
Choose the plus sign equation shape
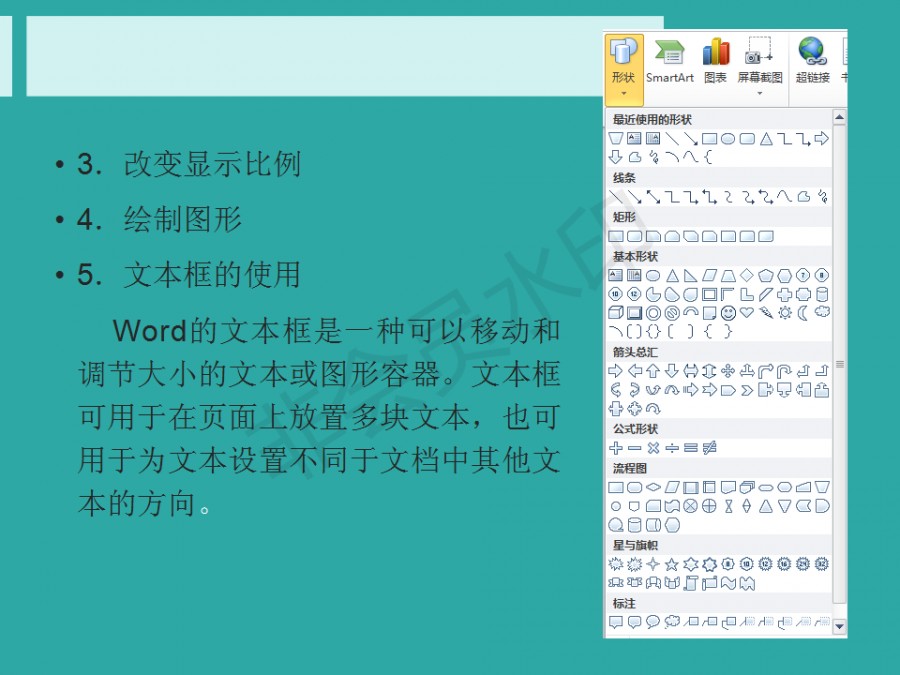(x=616, y=448)
